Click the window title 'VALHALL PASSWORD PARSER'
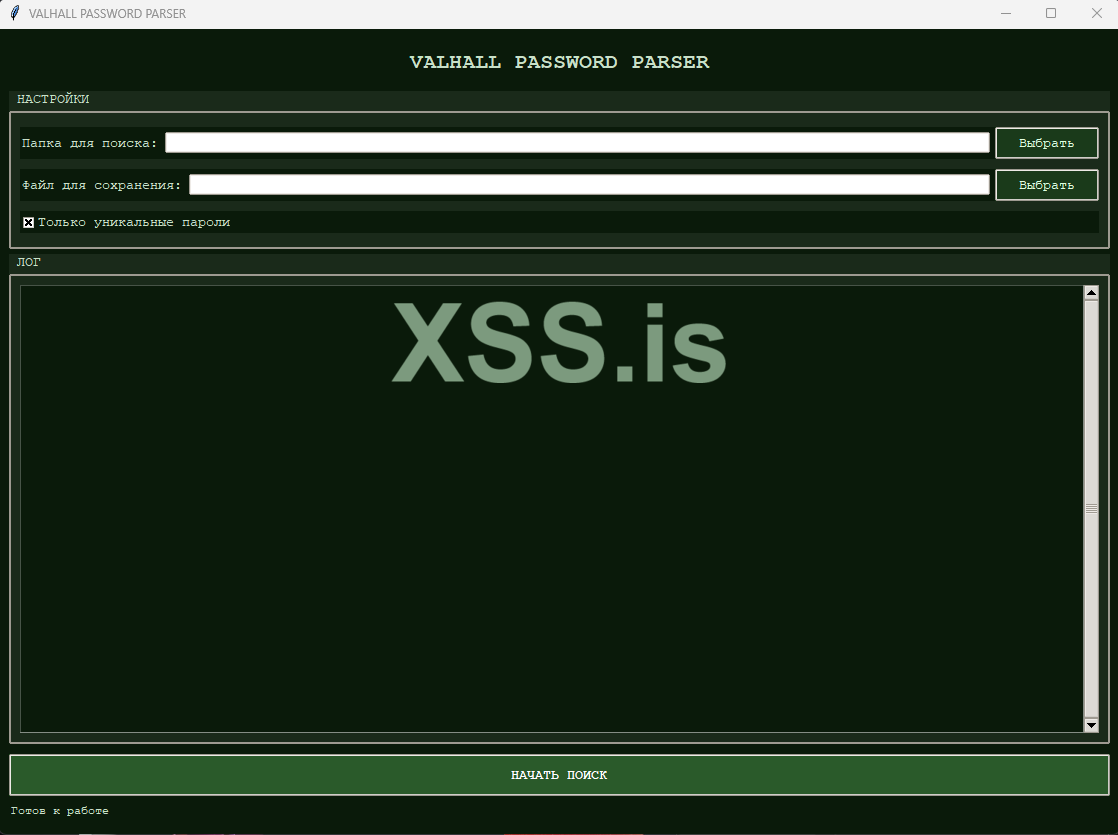1118x835 pixels. click(108, 13)
